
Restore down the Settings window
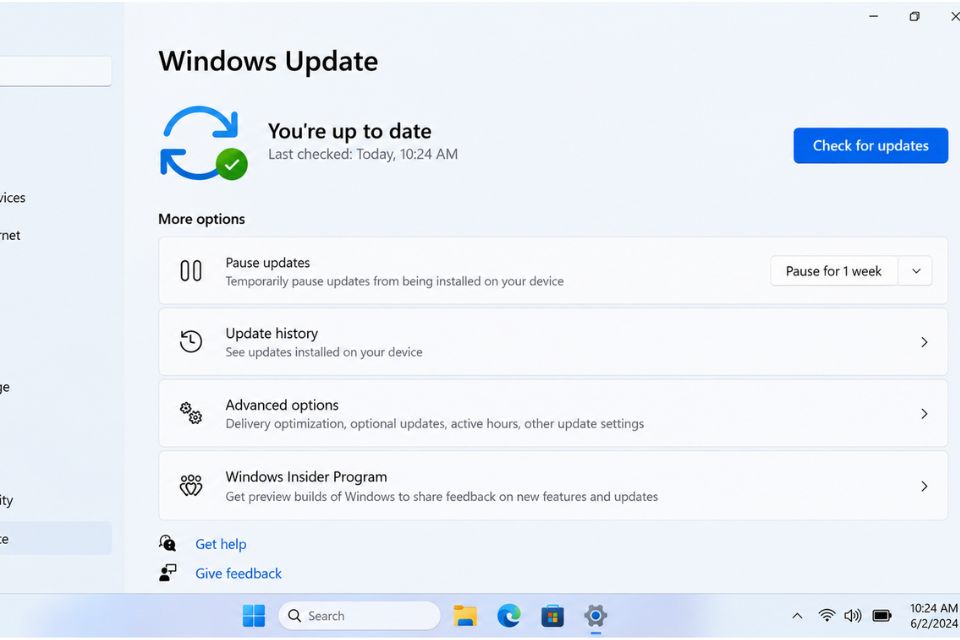point(914,17)
